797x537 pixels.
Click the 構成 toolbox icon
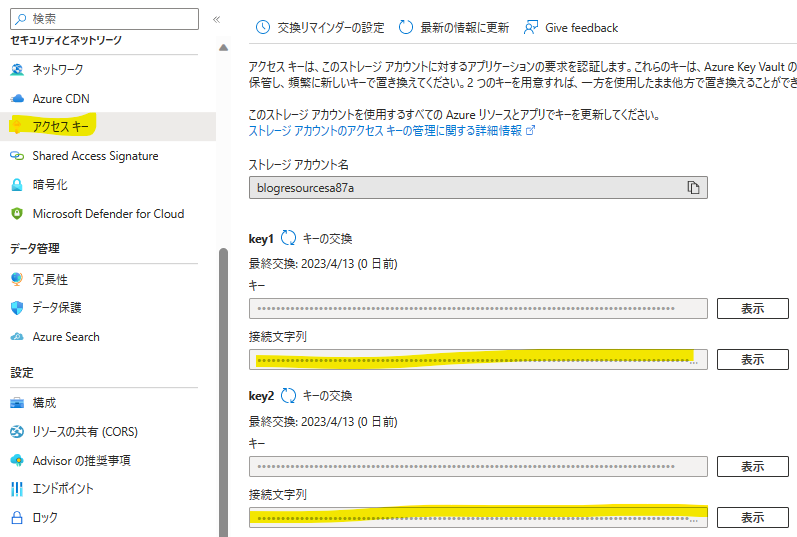[17, 403]
